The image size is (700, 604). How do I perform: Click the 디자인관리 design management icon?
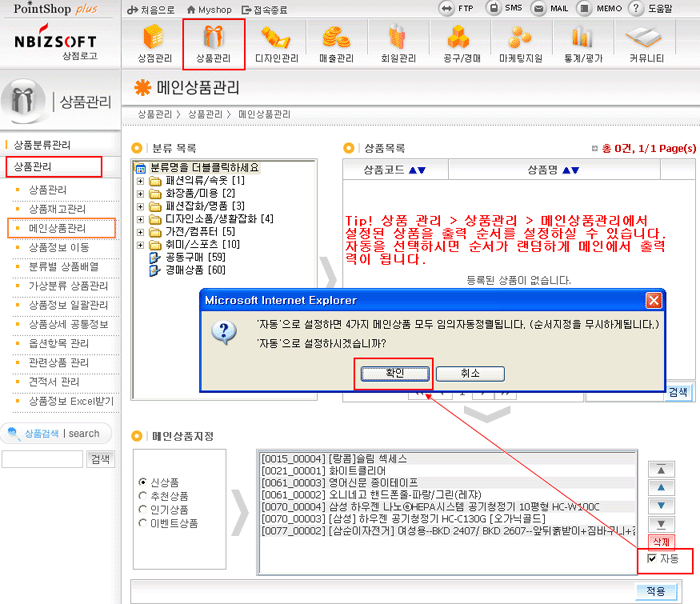(278, 43)
